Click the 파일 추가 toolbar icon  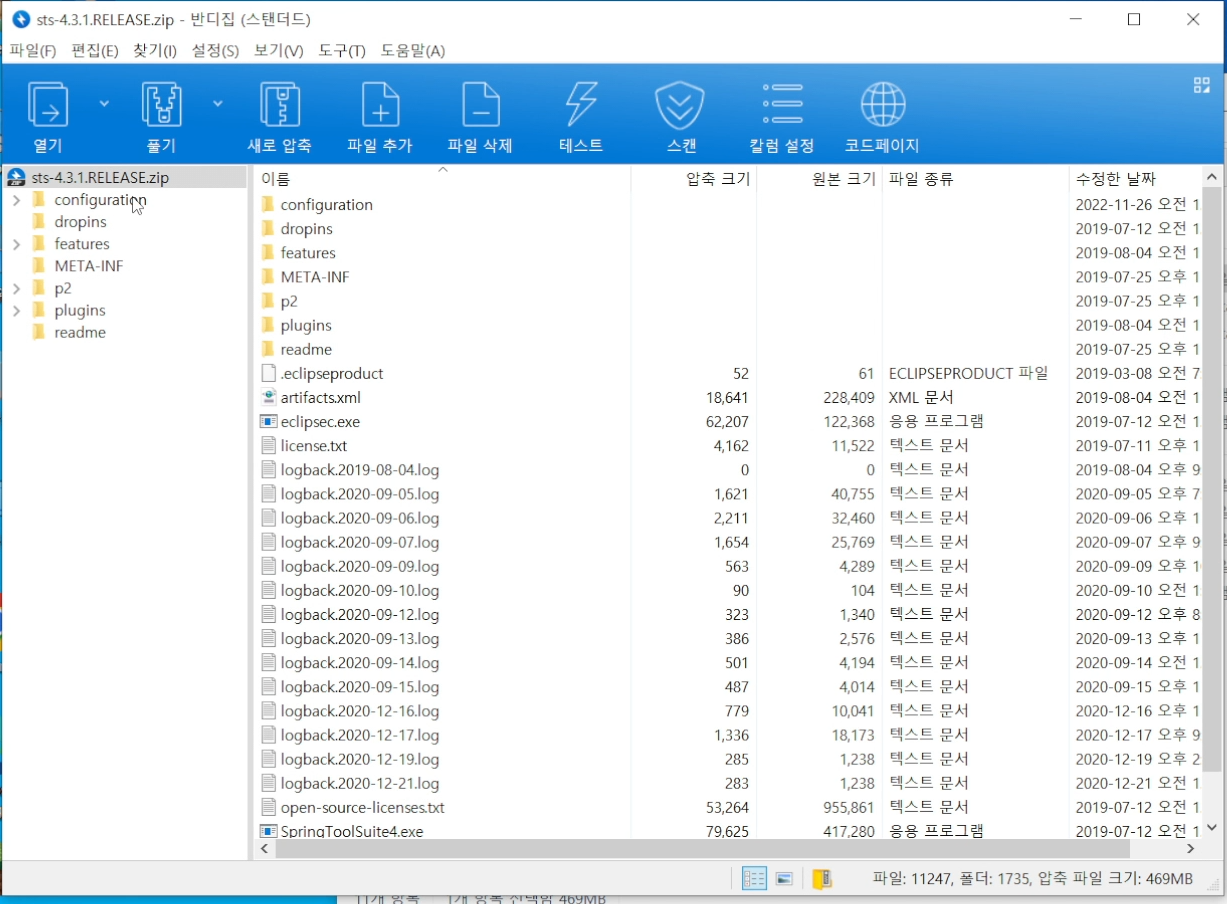pyautogui.click(x=380, y=104)
